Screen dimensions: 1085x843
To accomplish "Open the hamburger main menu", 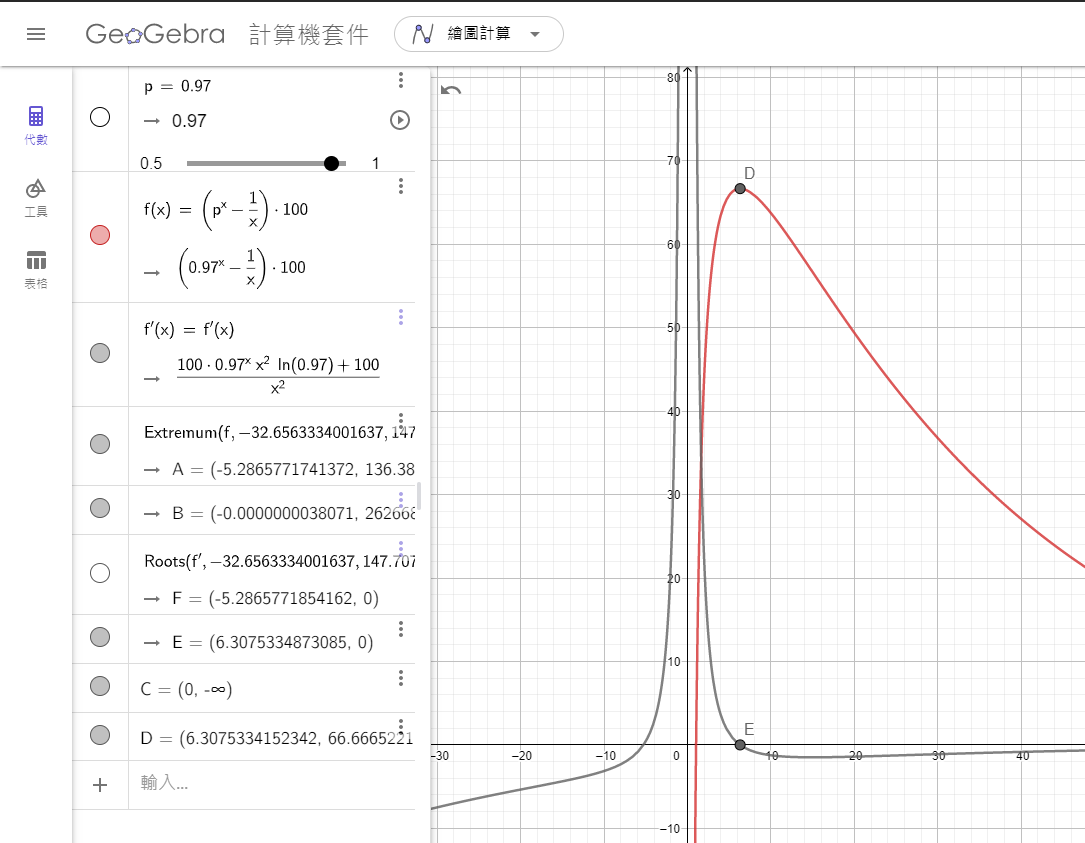I will click(36, 34).
